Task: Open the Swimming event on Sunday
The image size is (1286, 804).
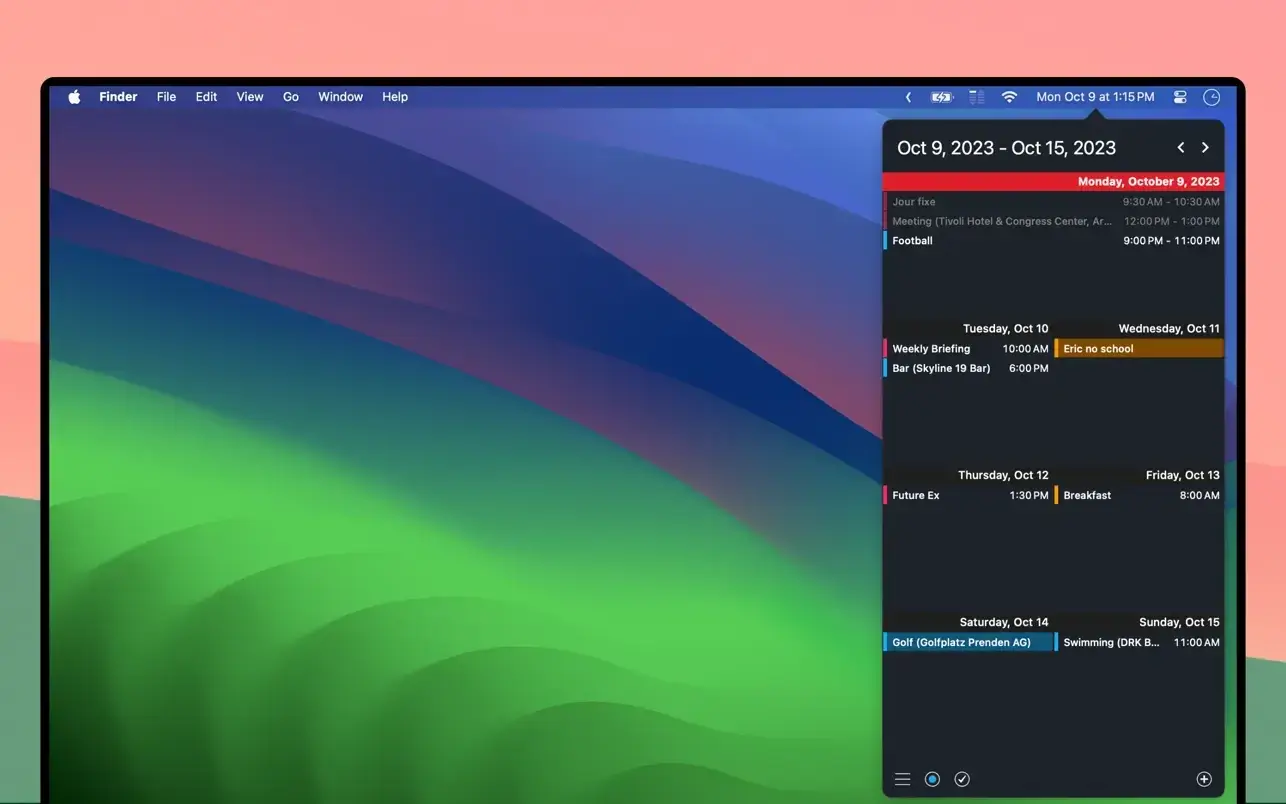Action: [1110, 642]
